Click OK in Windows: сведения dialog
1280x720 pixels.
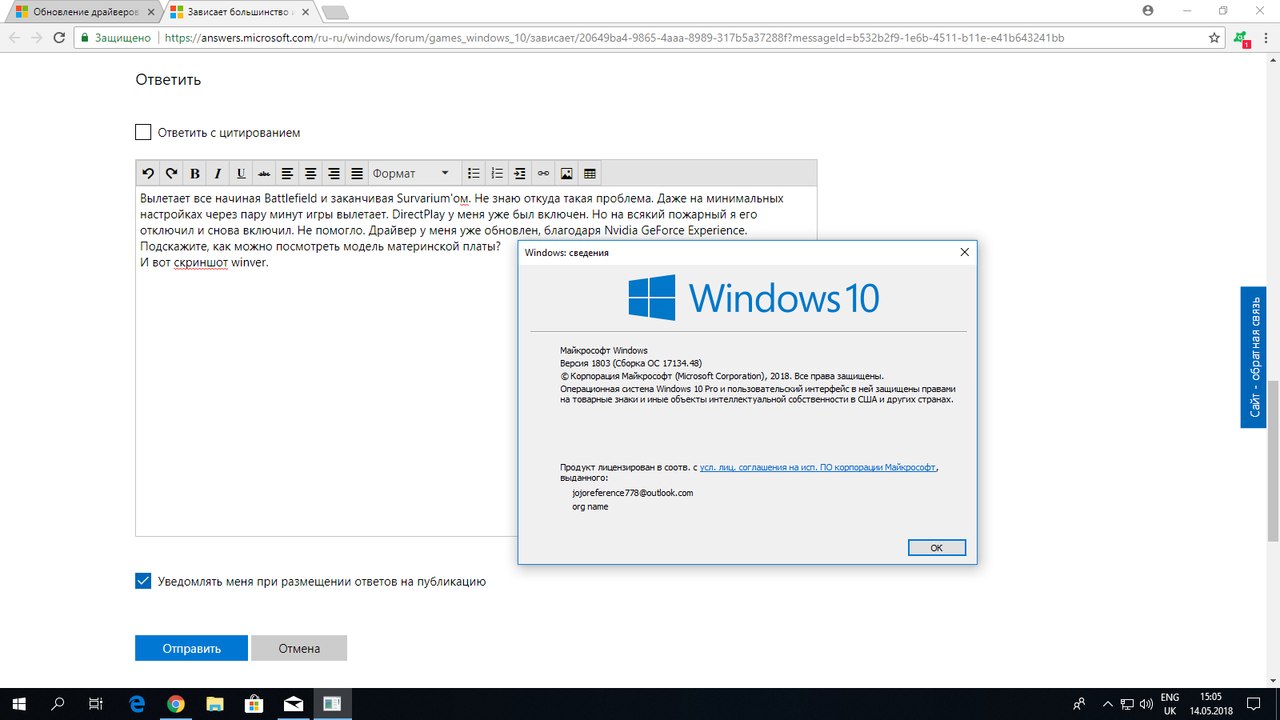[x=936, y=548]
